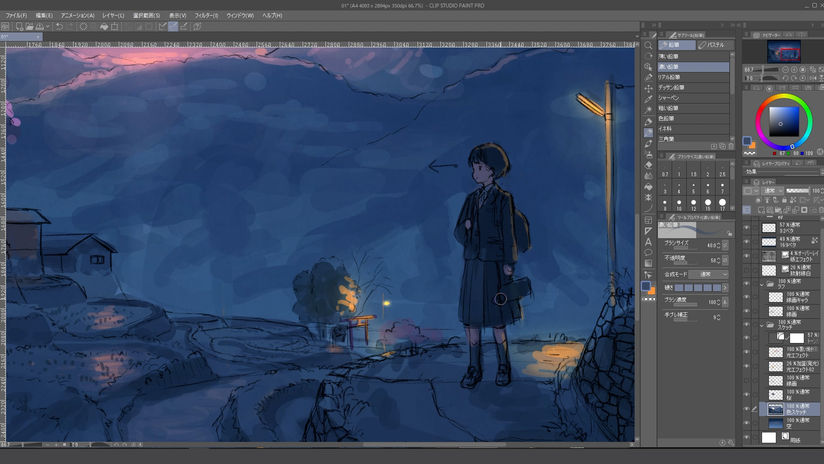Select the Eyedropper tool in tool palette
The image size is (824, 464).
pos(648,99)
